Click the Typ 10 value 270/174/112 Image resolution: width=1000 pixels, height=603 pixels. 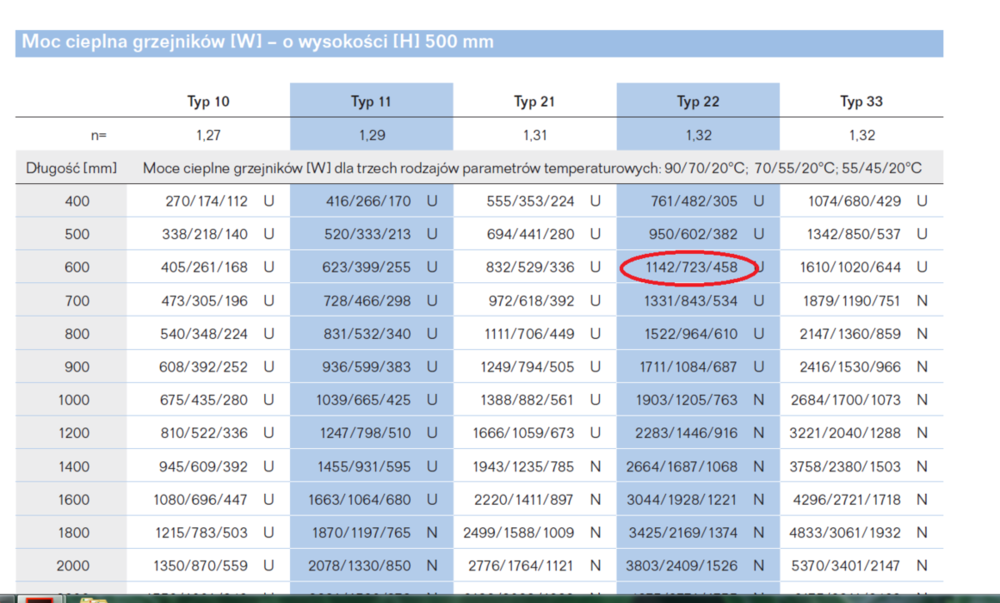(206, 202)
